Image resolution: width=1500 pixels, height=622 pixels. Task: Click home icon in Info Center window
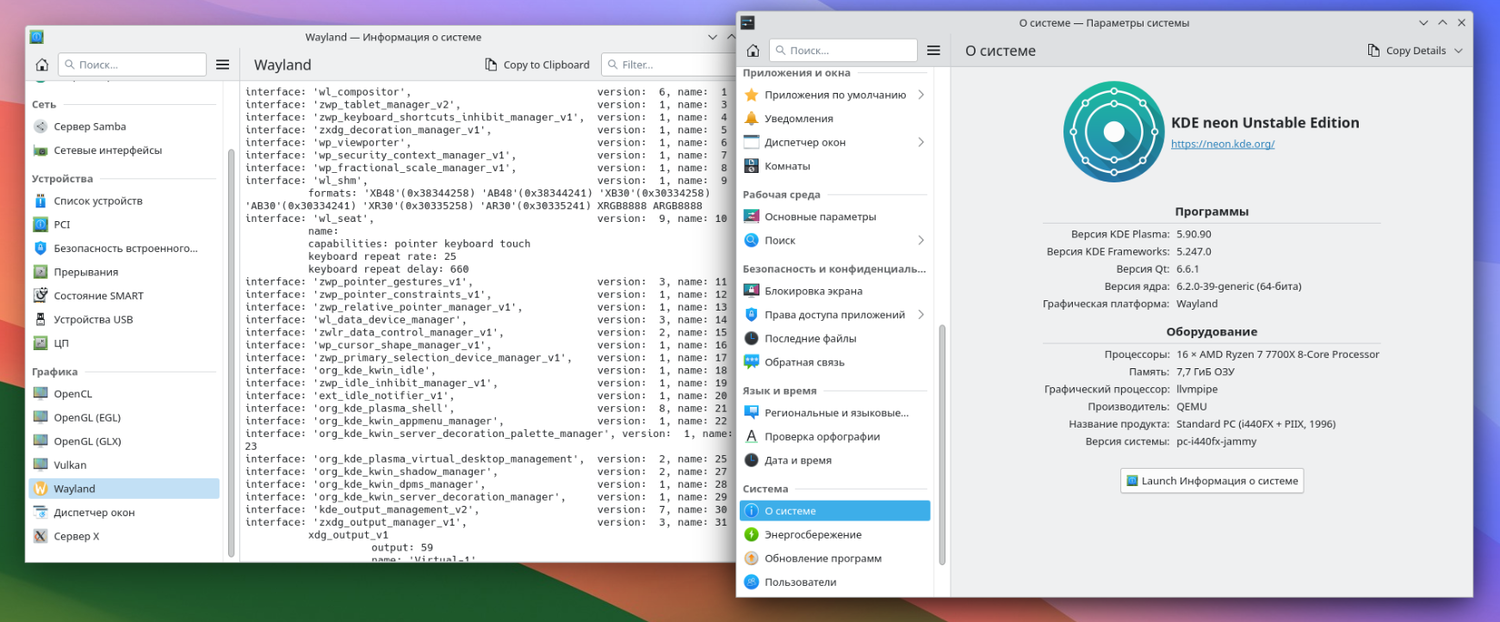(42, 64)
